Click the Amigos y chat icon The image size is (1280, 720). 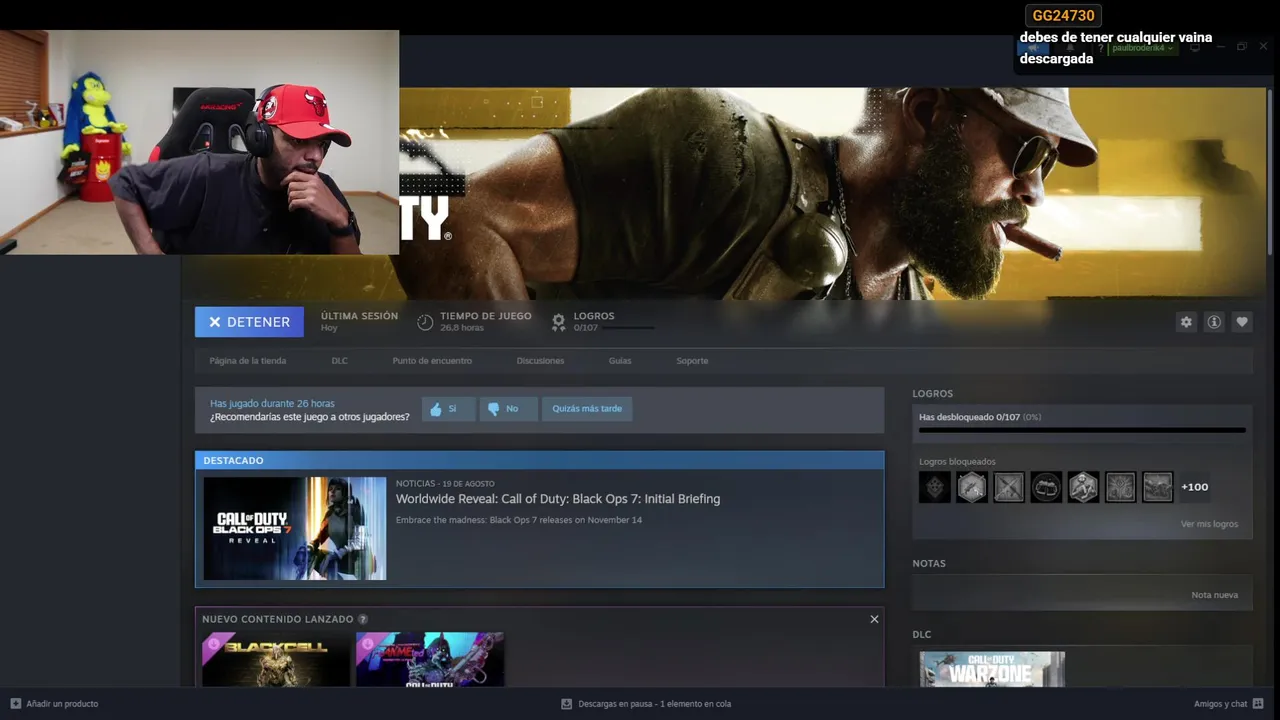pos(1258,704)
